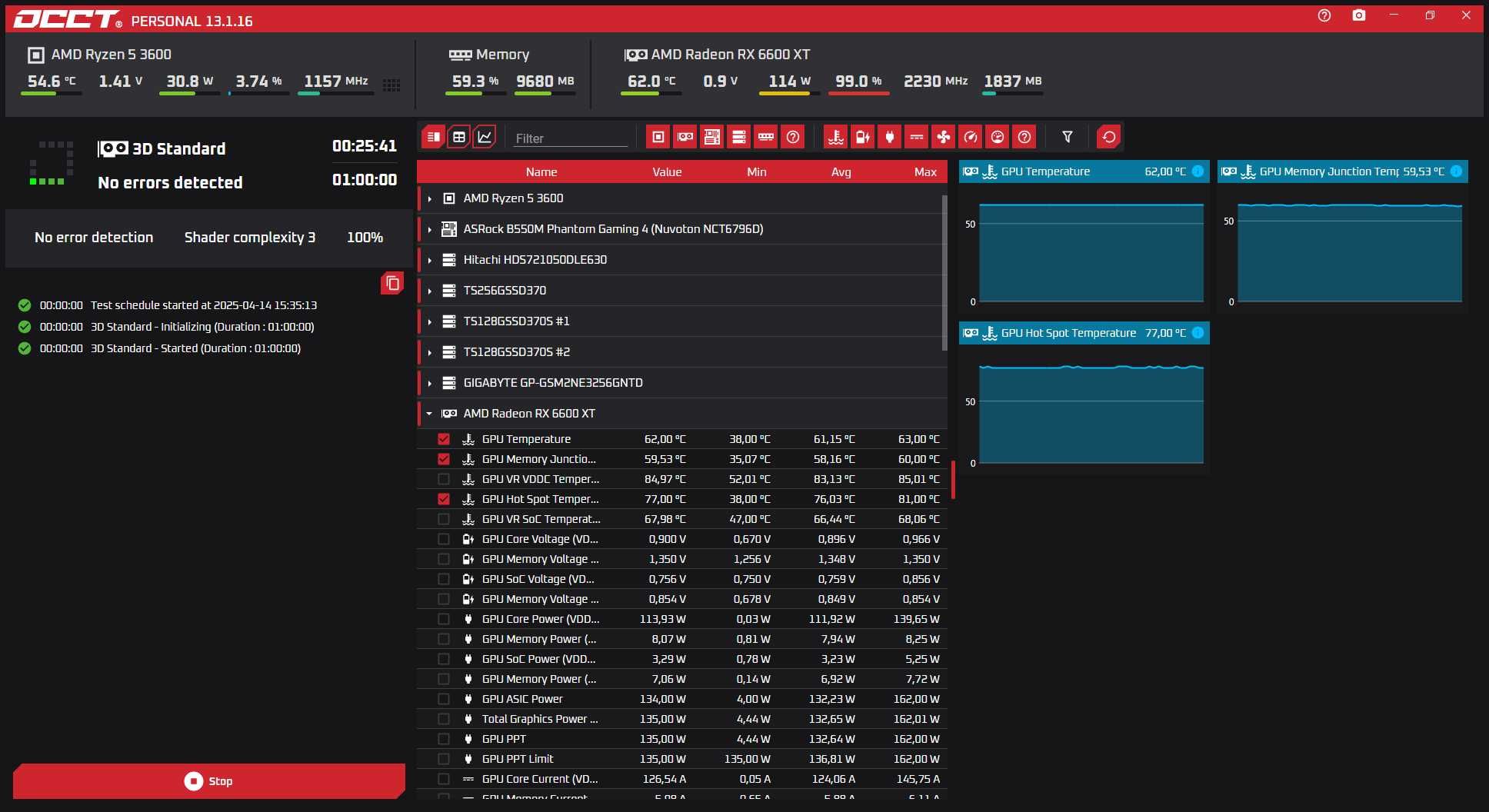Viewport: 1489px width, 812px height.
Task: Stop the running 3D Standard test
Action: [209, 781]
